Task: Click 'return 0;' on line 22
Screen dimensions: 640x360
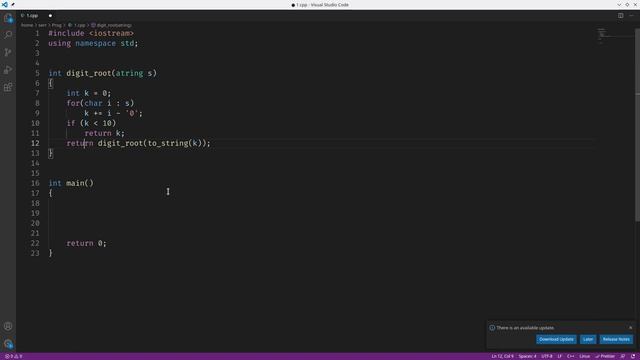Action: tap(87, 243)
